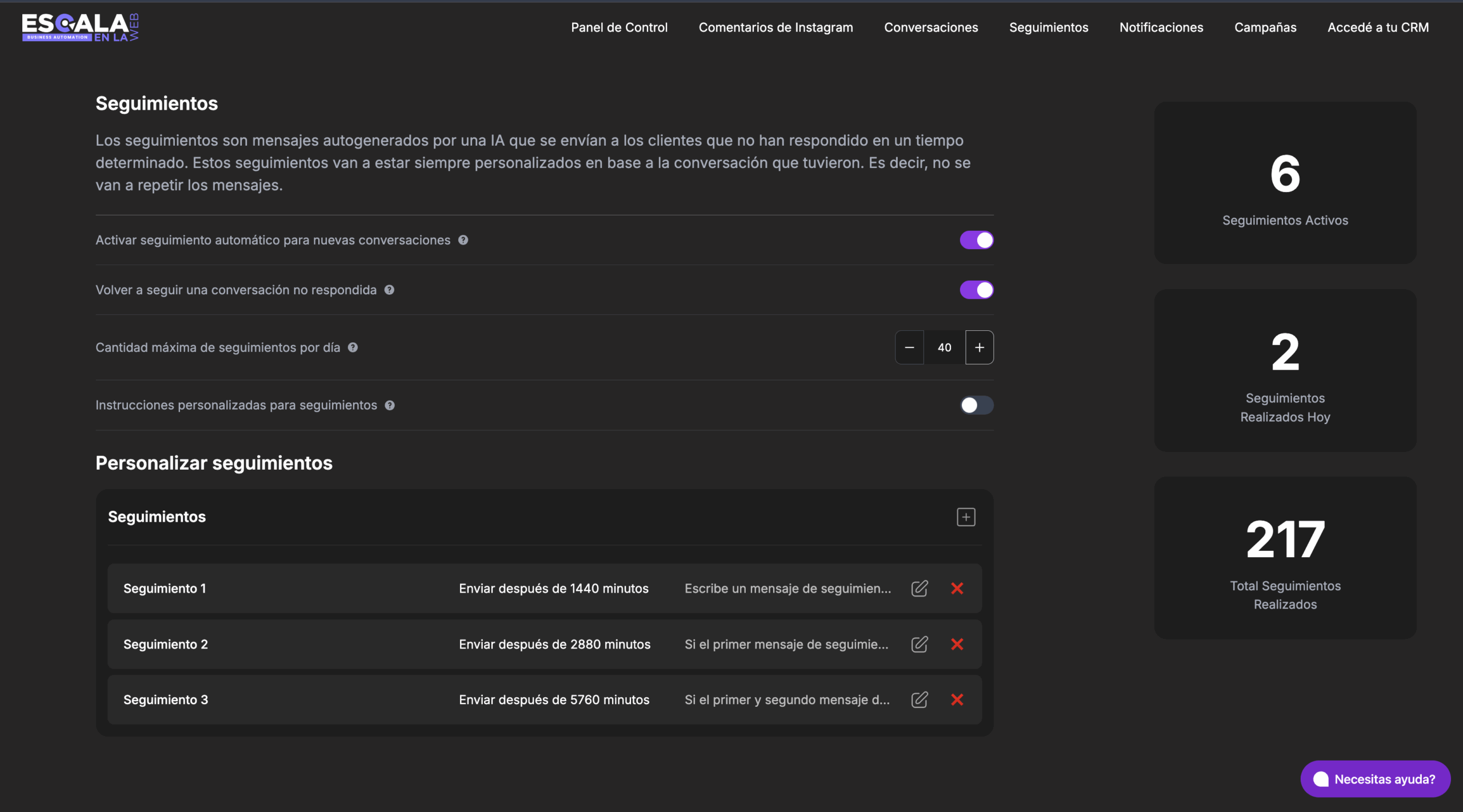Increase max daily follow-ups with plus
This screenshot has width=1463, height=812.
pyautogui.click(x=979, y=347)
